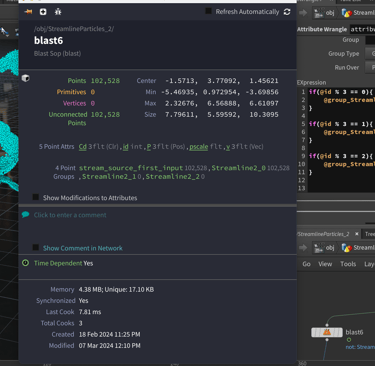Click expression line 'if(@id % 3 == 1){'

pyautogui.click(x=341, y=124)
